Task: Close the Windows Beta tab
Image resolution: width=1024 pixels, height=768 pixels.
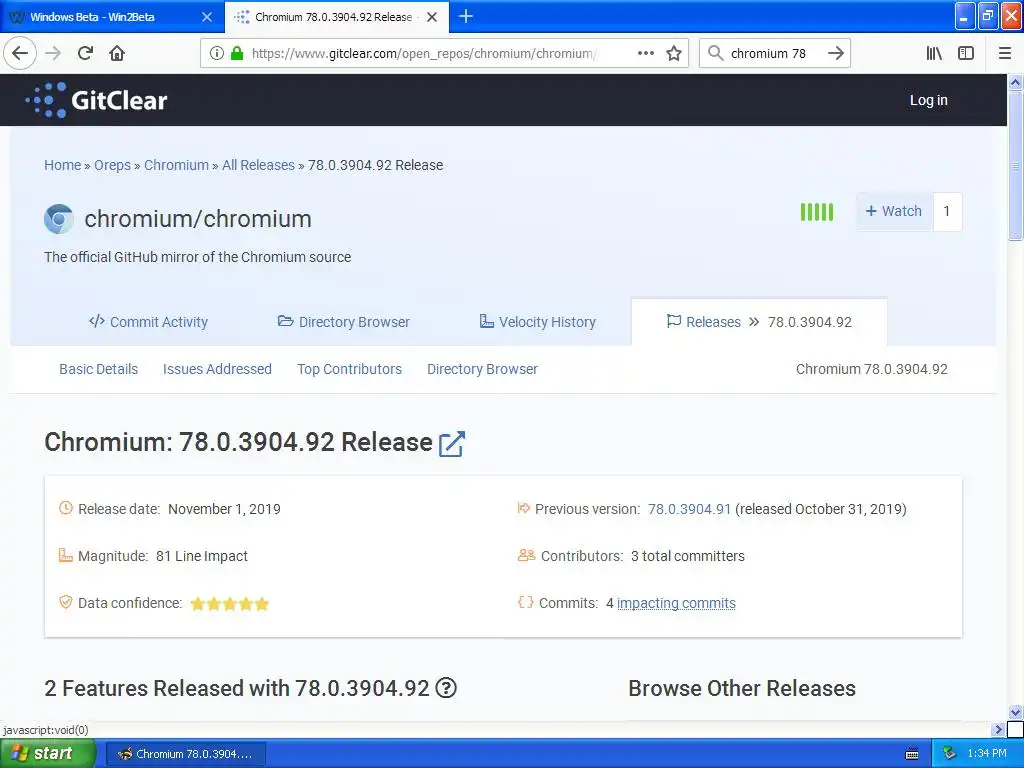Action: [207, 17]
